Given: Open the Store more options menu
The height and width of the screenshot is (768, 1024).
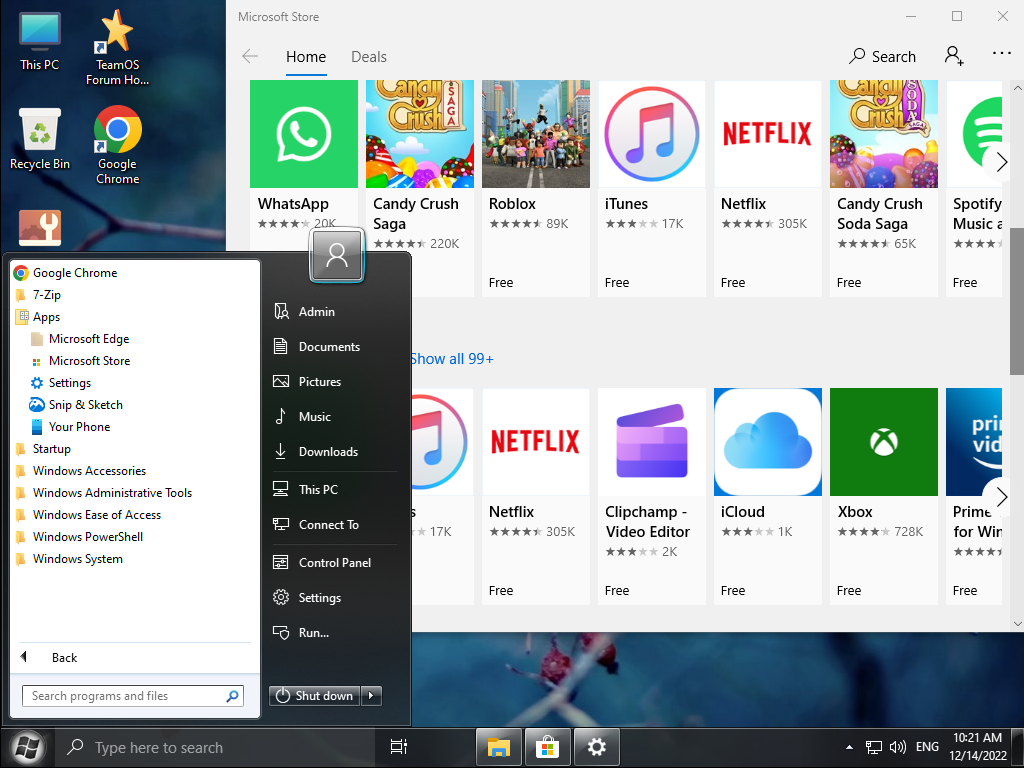Looking at the screenshot, I should point(1001,54).
